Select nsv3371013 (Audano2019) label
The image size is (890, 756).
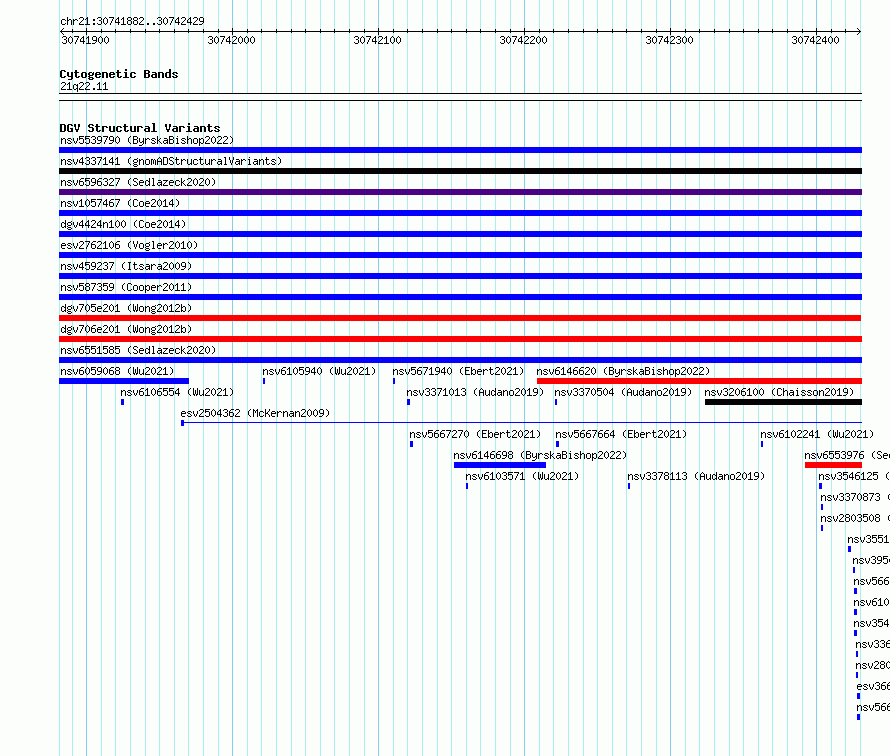(x=475, y=392)
